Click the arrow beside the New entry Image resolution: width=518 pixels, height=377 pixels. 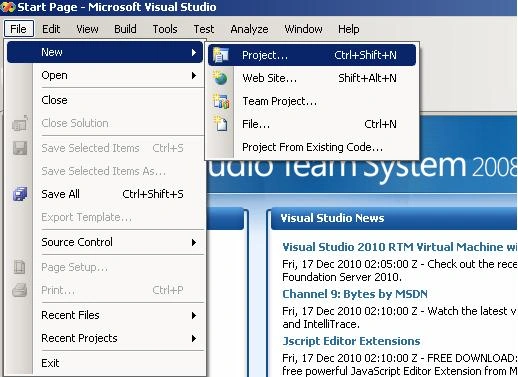click(x=194, y=52)
